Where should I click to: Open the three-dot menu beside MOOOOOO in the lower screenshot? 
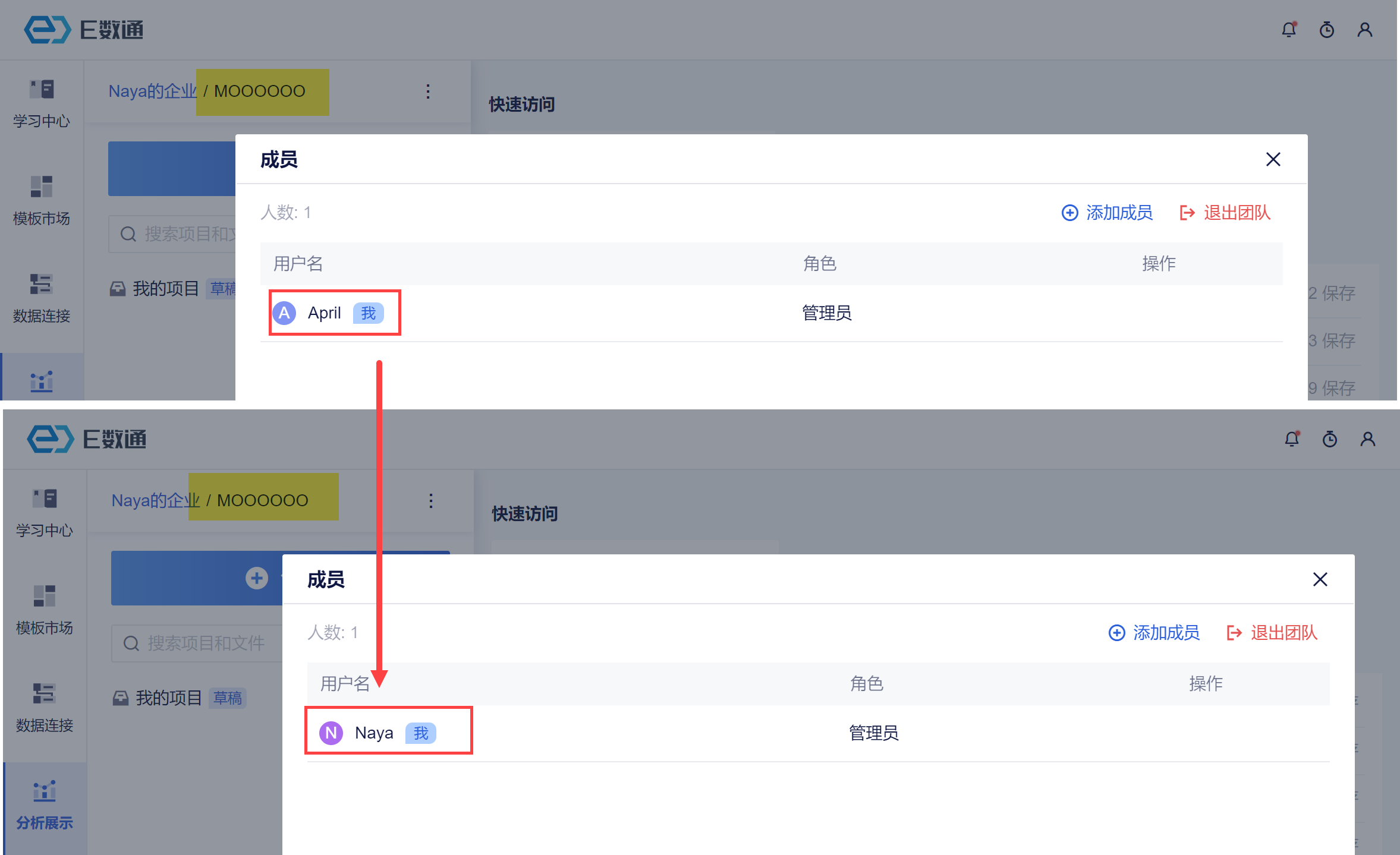click(x=431, y=500)
